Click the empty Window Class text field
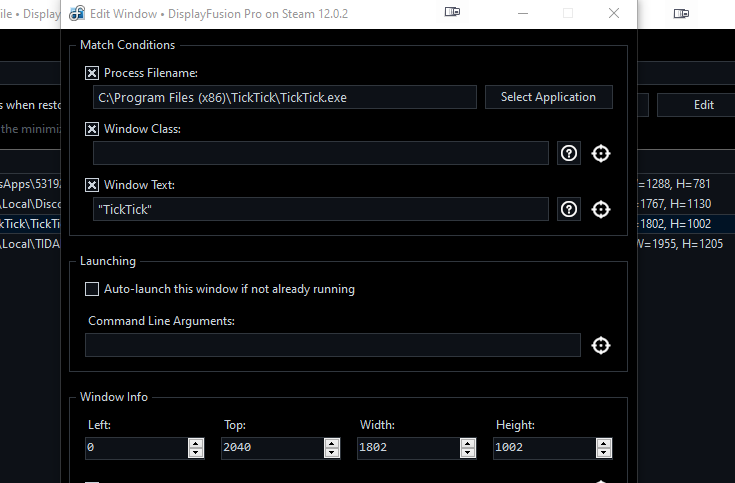The image size is (735, 483). pyautogui.click(x=321, y=153)
